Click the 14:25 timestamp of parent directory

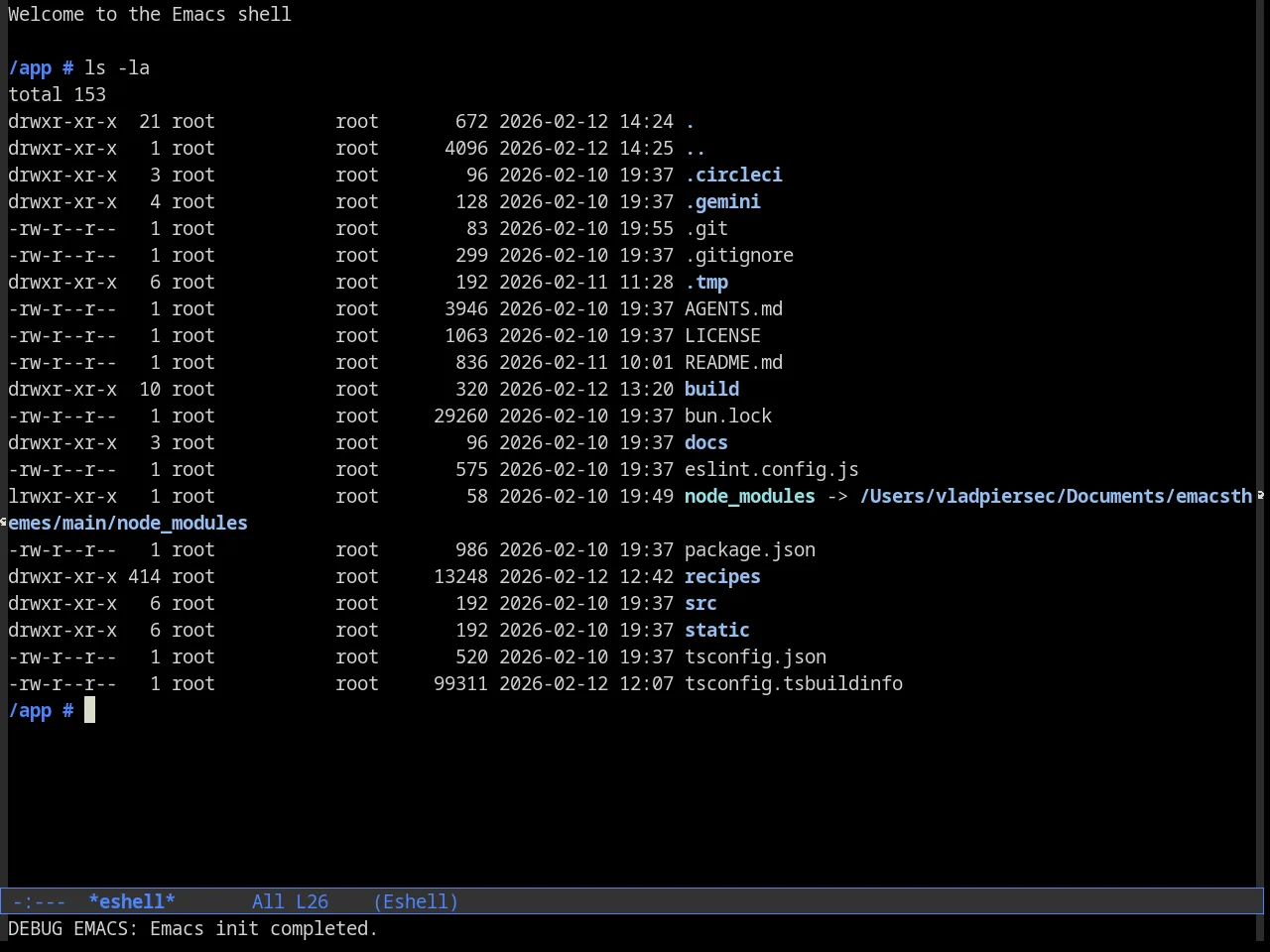tap(646, 148)
